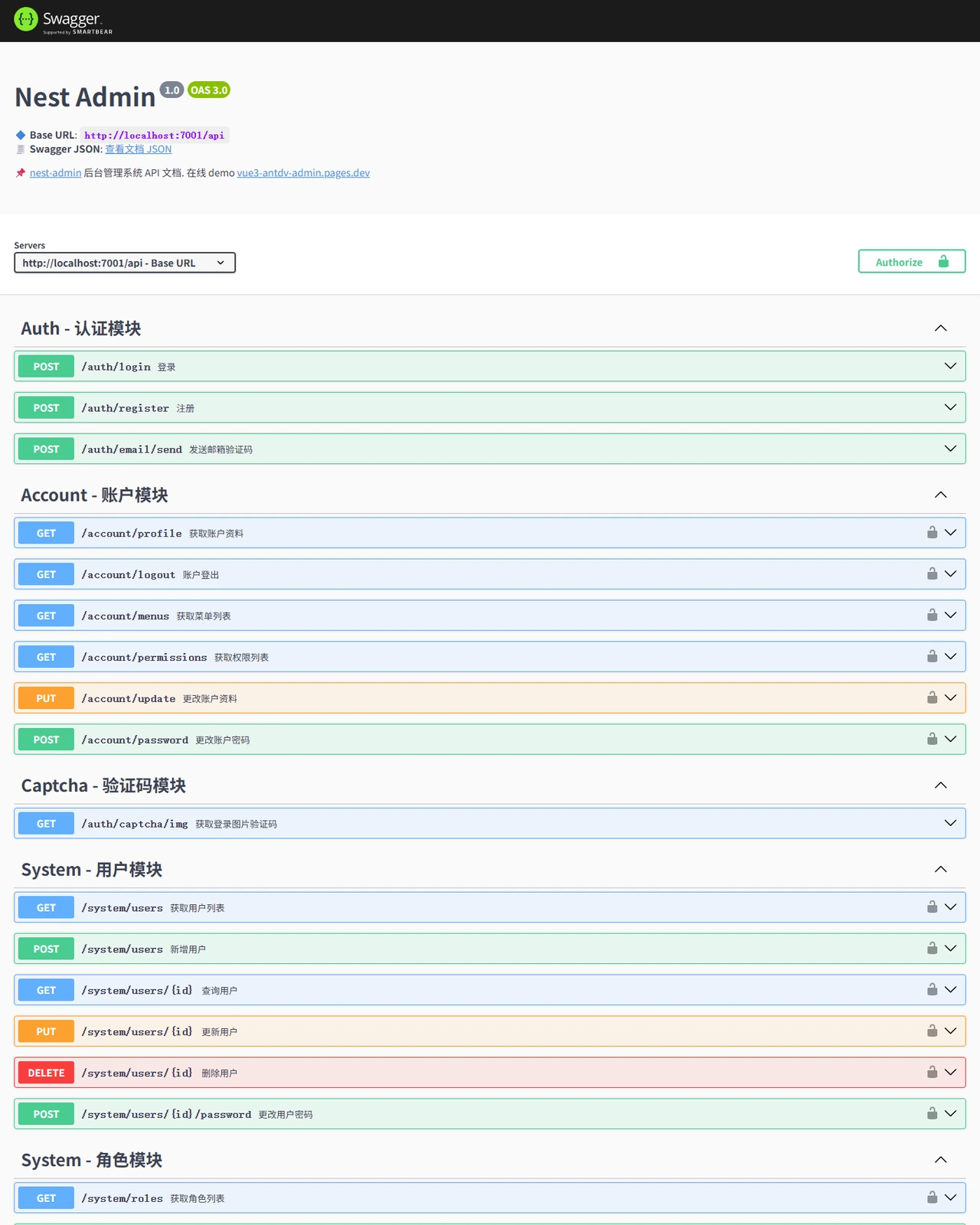
Task: Collapse the Captcha - 验证码模块 section
Action: (x=941, y=786)
